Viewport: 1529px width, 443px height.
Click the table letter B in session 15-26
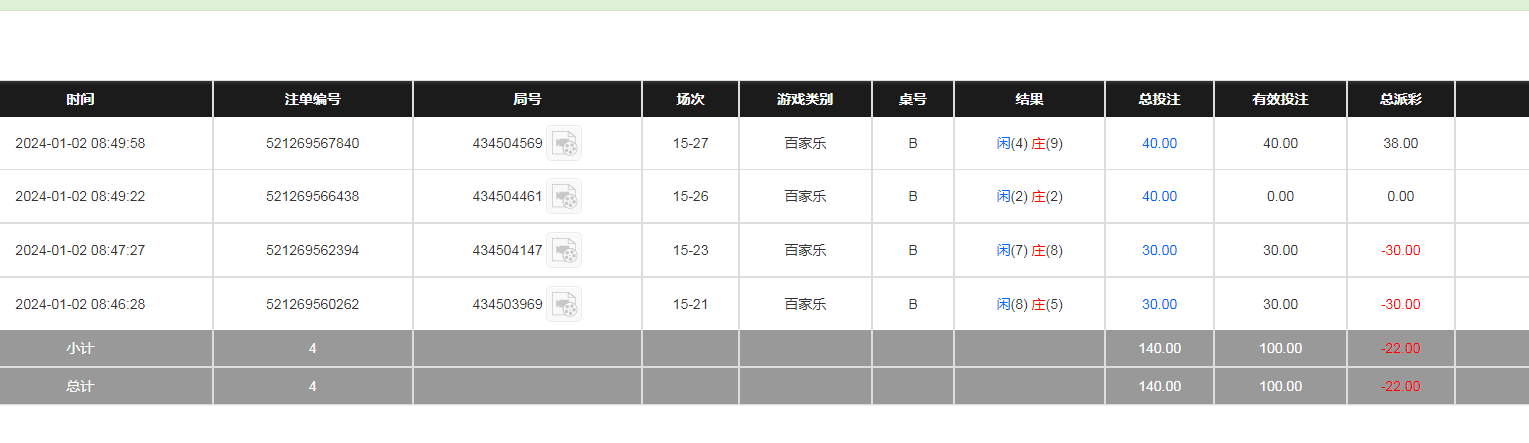[x=912, y=196]
